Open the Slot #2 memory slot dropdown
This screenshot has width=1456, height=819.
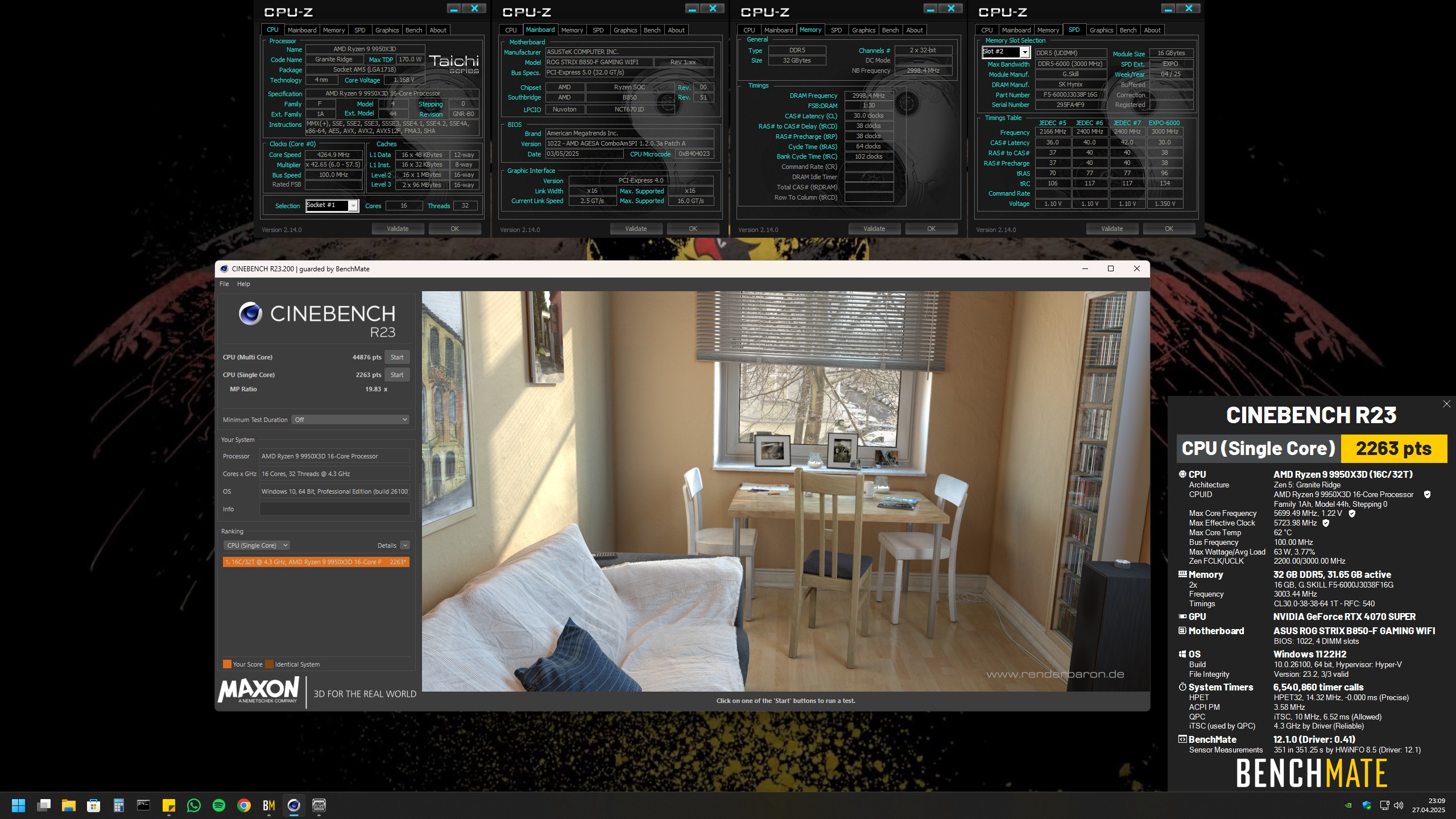[1006, 52]
